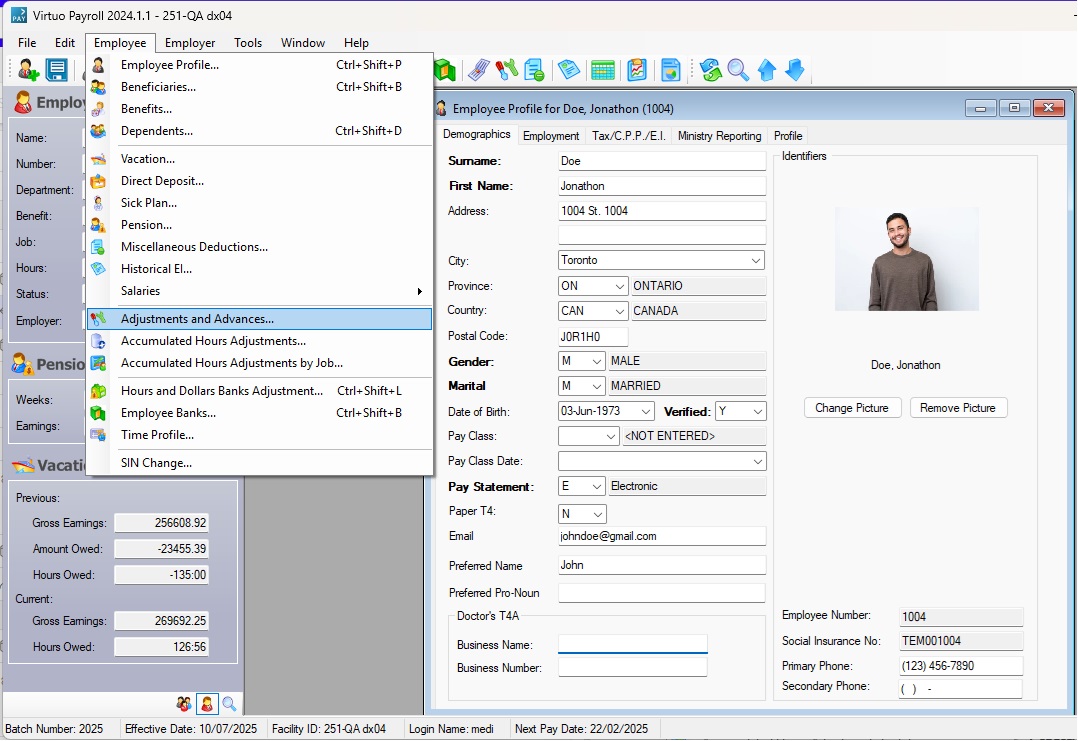
Task: Click the magnifying glass search toolbar icon
Action: 738,70
